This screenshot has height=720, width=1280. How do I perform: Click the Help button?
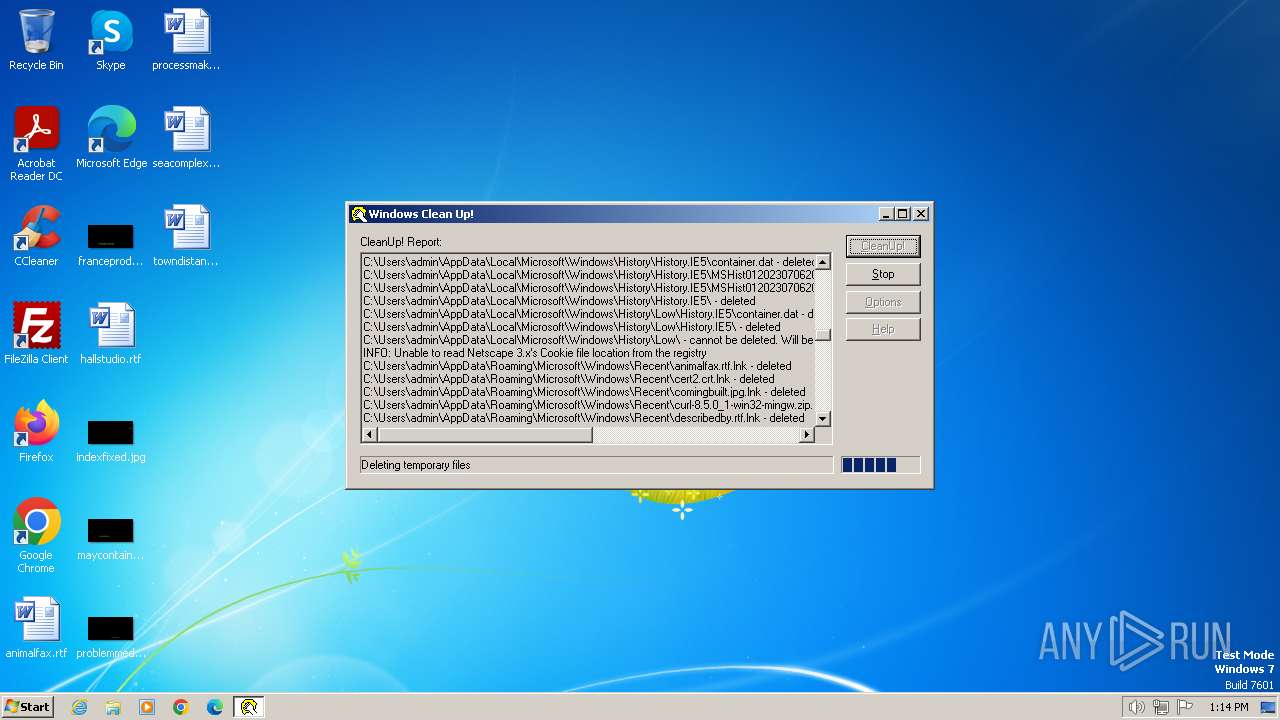(x=883, y=329)
